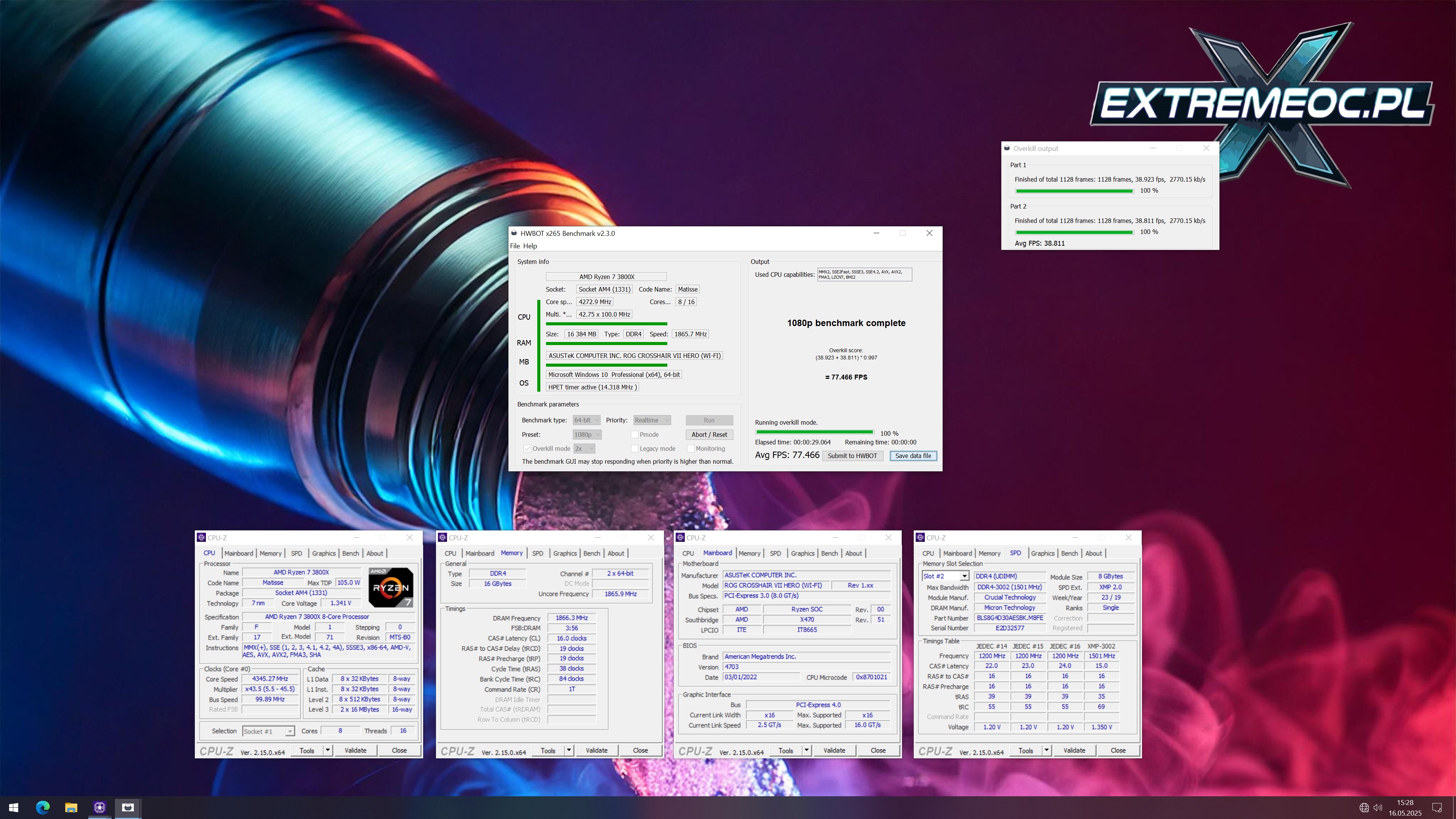1456x819 pixels.
Task: Click the Used CPU capabilities text box
Action: [x=864, y=275]
